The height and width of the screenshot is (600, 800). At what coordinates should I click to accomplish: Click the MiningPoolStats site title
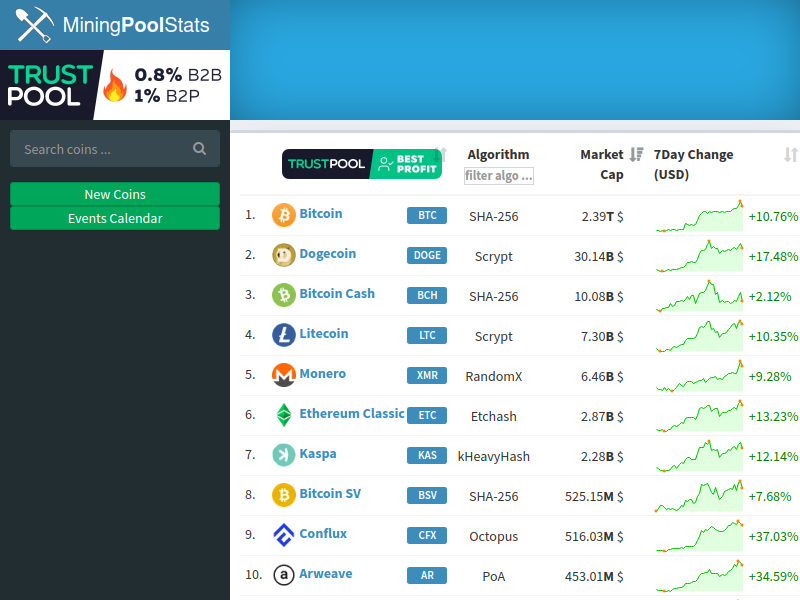coord(136,25)
